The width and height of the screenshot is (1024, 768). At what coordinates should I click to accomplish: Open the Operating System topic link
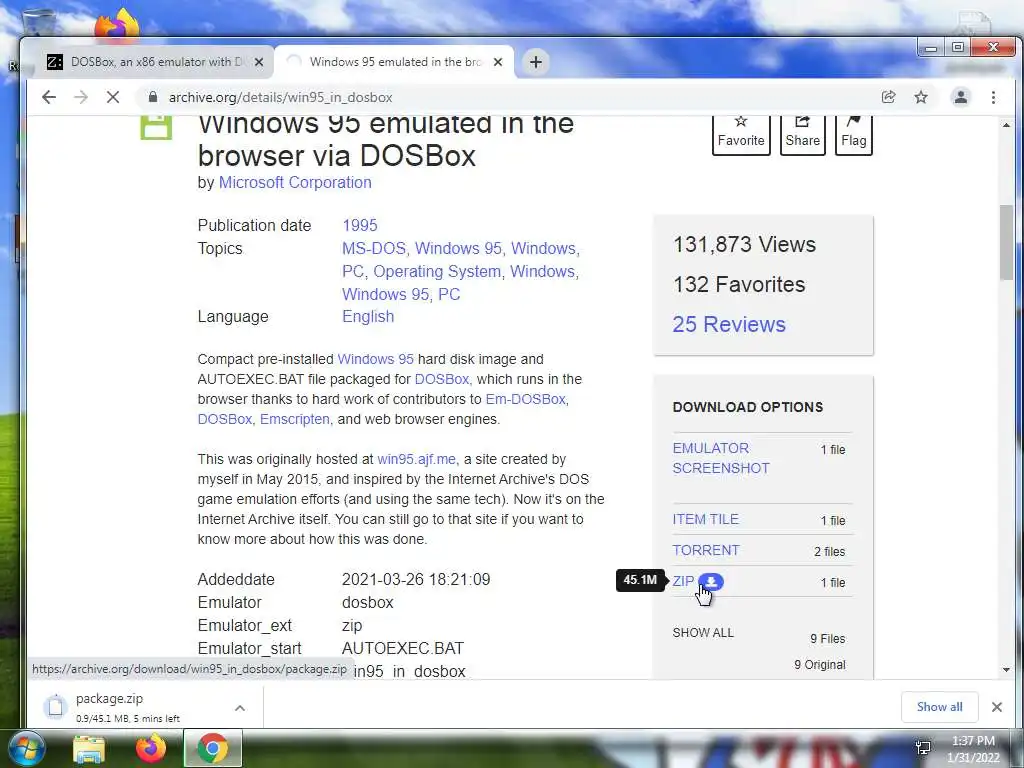click(x=437, y=272)
